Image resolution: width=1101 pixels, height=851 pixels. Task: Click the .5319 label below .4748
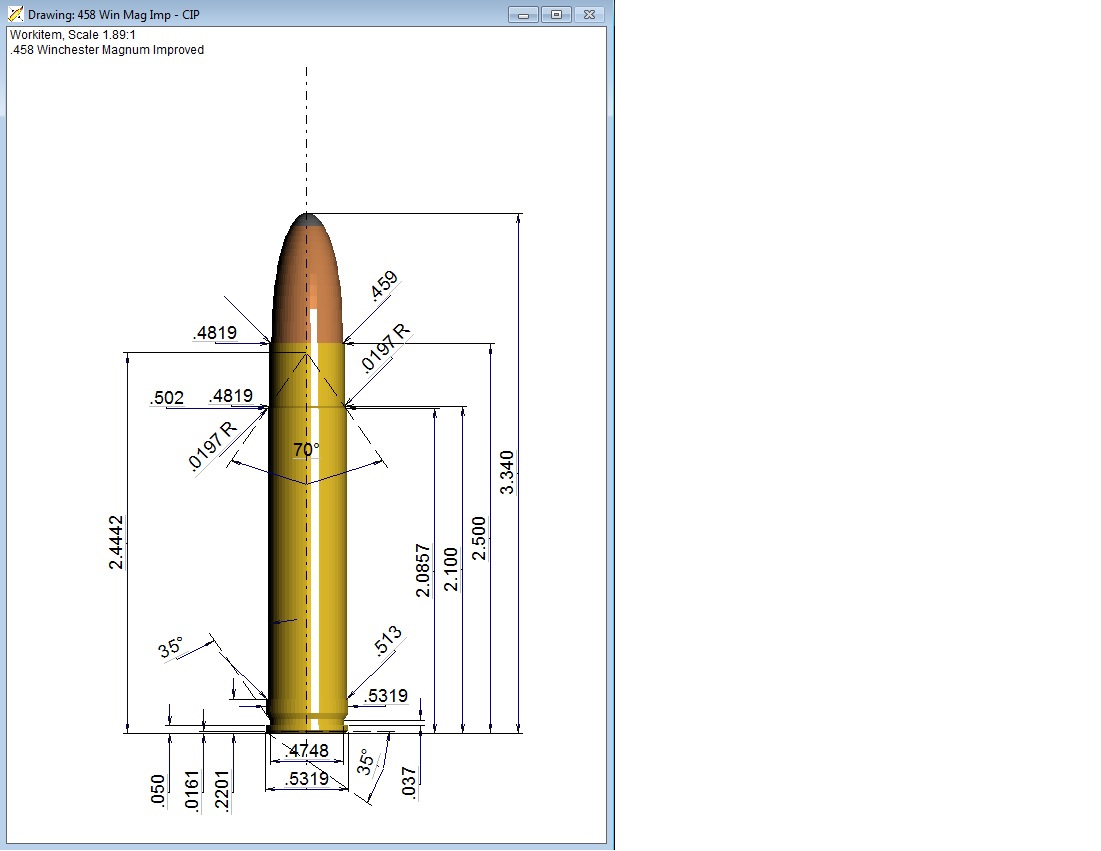click(x=307, y=778)
